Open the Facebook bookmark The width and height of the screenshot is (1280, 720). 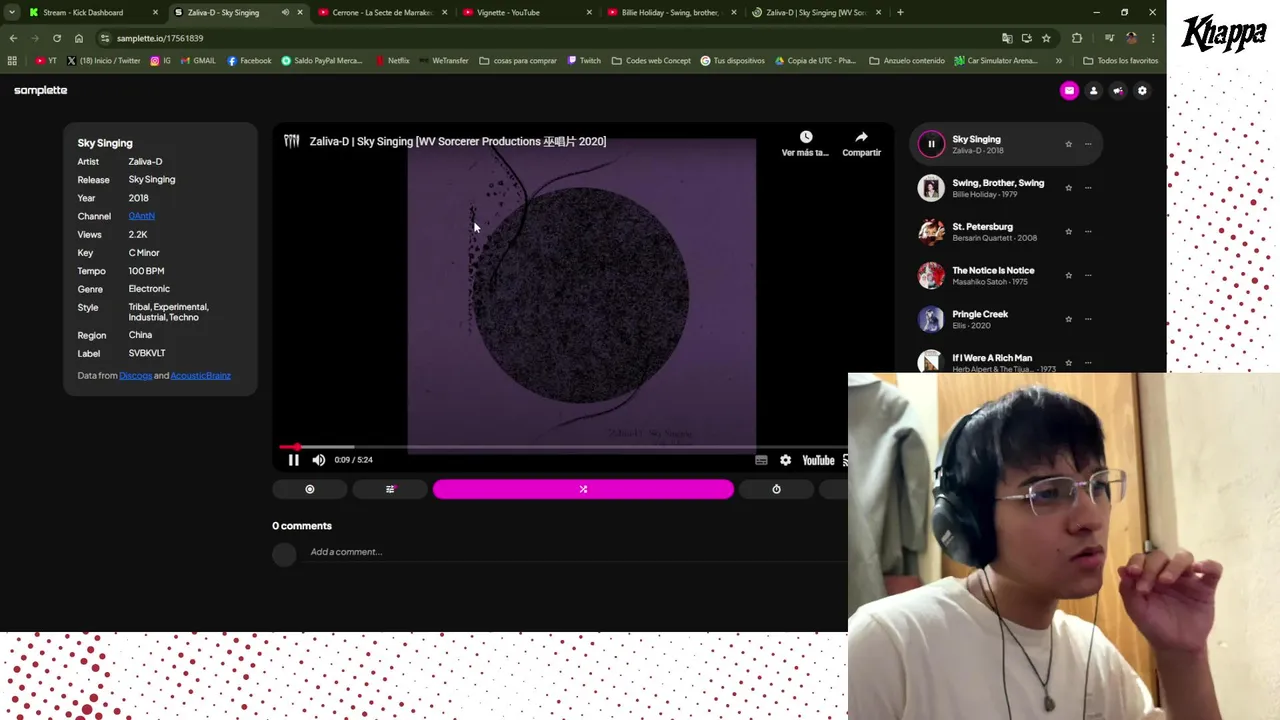249,61
